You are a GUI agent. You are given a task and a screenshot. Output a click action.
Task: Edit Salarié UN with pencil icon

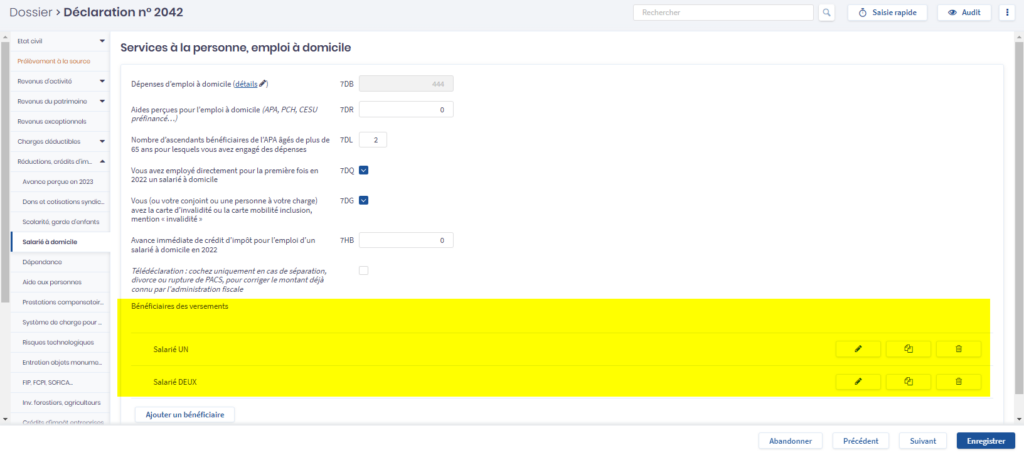tap(858, 349)
